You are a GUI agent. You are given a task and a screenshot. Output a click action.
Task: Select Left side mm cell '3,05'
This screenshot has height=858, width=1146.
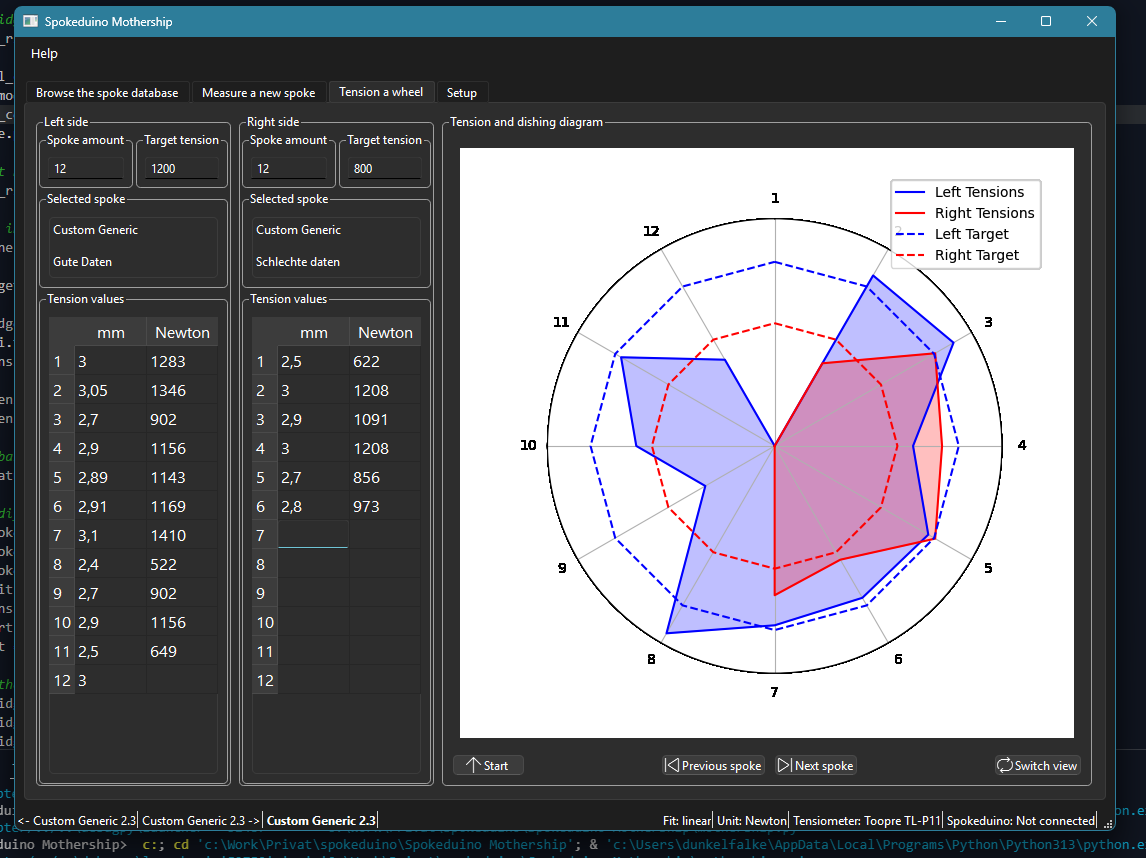click(x=110, y=391)
